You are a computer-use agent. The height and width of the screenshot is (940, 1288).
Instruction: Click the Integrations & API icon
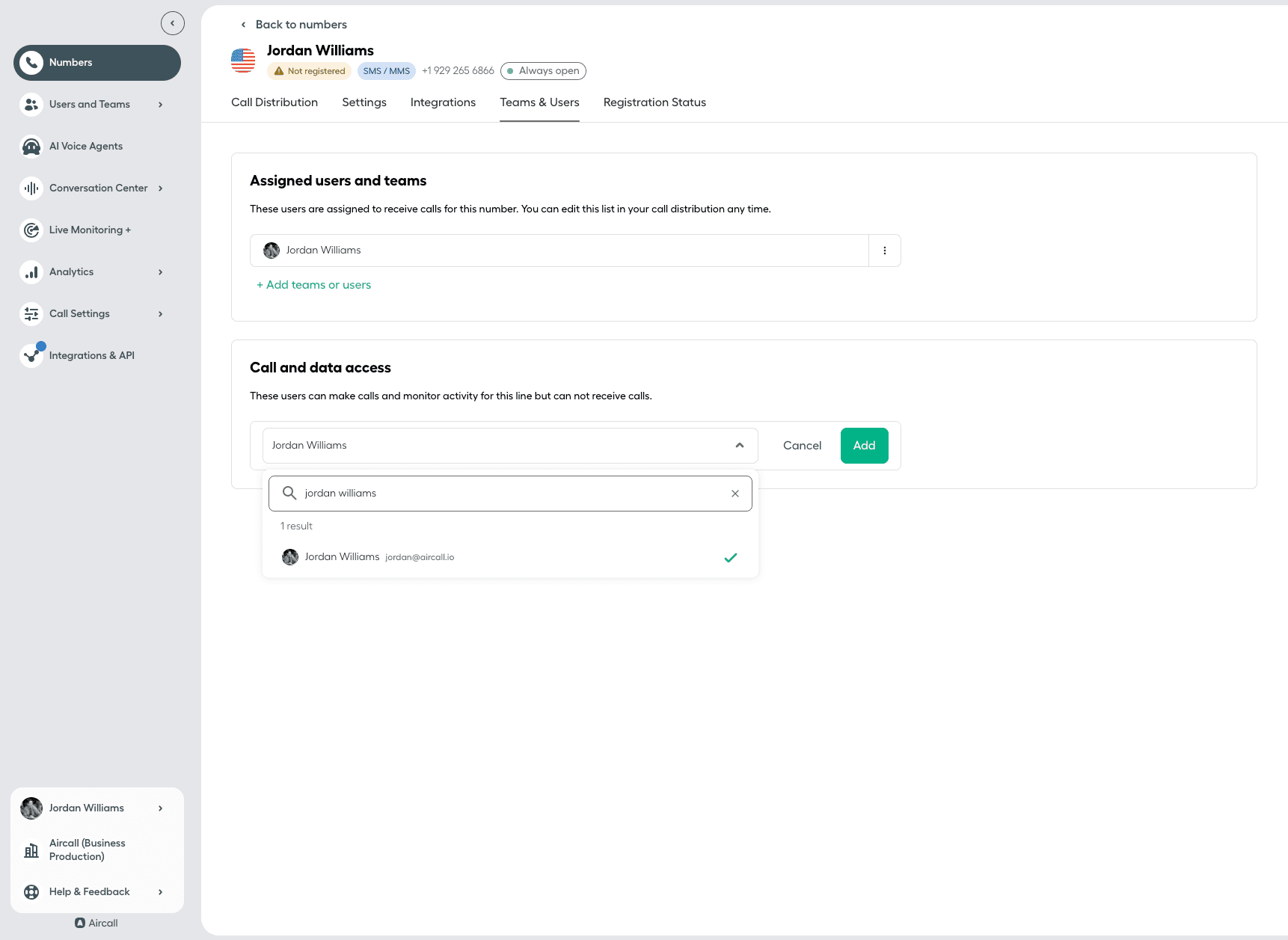(31, 356)
